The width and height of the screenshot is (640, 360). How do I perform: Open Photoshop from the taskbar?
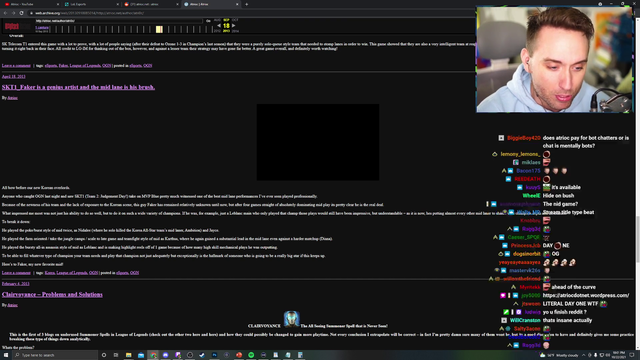[214, 355]
